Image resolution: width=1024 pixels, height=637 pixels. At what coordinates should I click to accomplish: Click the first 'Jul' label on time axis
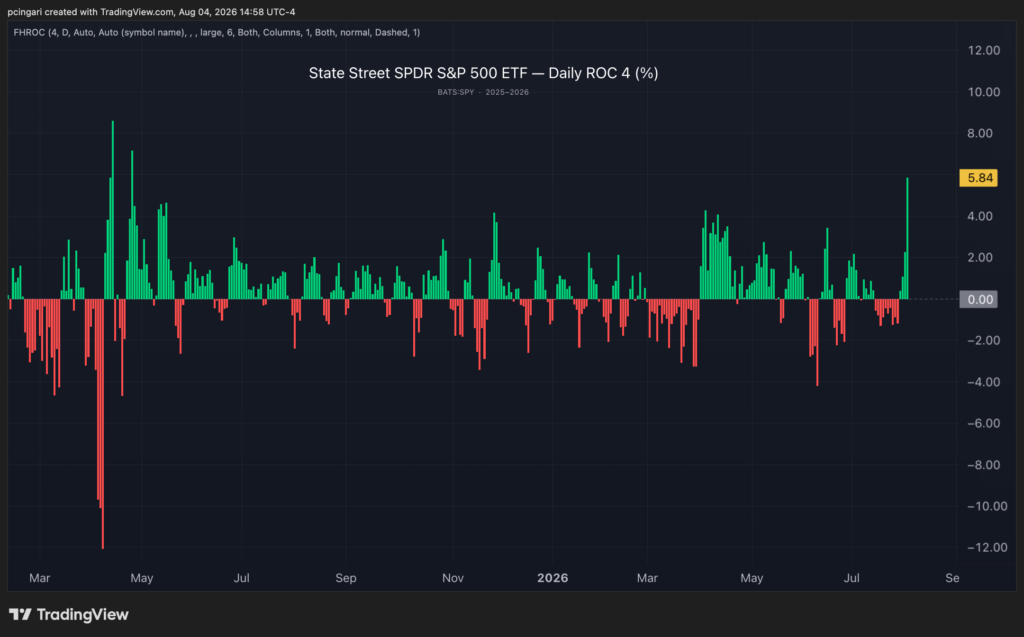(242, 578)
